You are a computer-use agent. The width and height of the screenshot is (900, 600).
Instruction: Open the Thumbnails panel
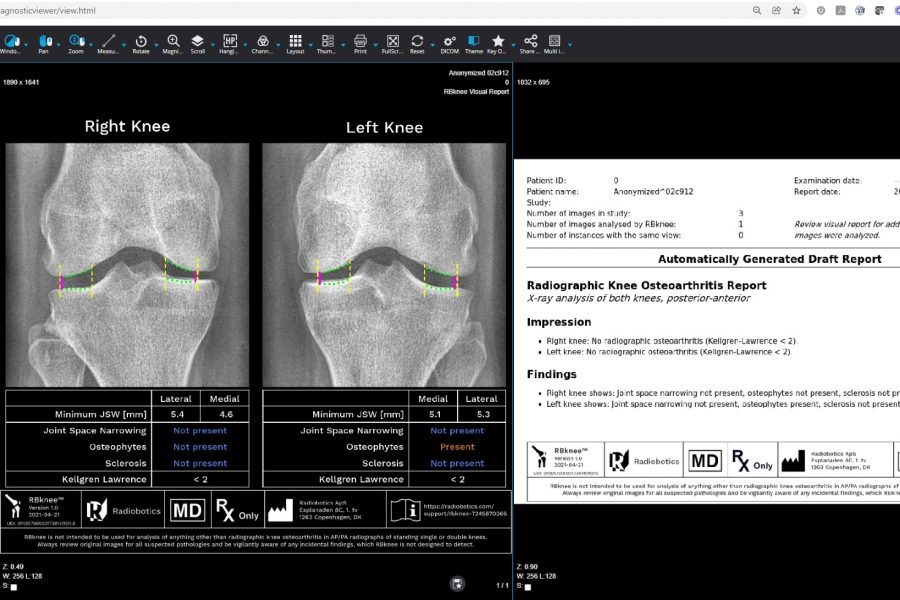point(328,41)
